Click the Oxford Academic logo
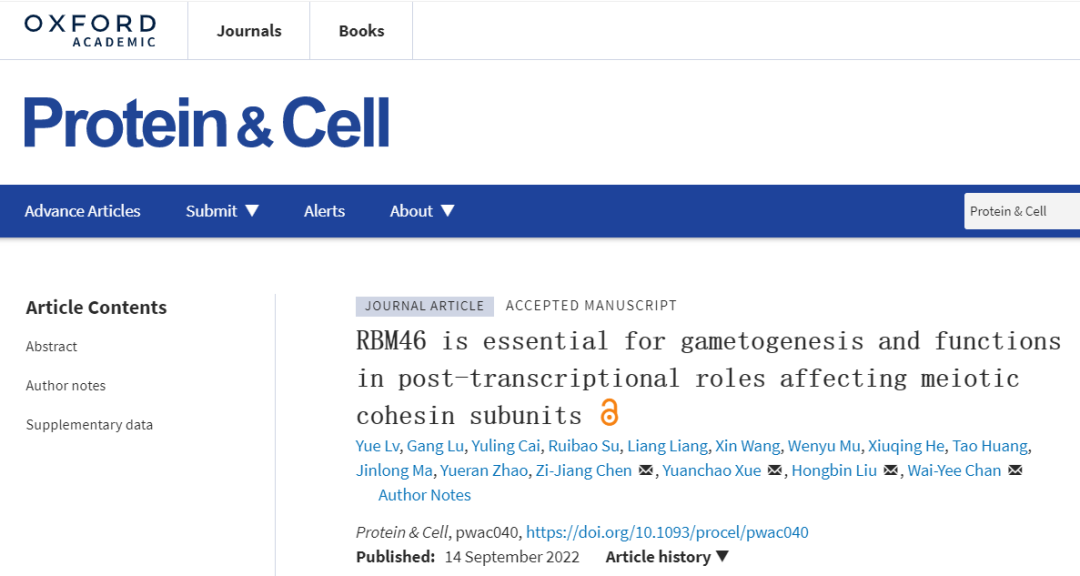The width and height of the screenshot is (1080, 576). click(x=90, y=30)
